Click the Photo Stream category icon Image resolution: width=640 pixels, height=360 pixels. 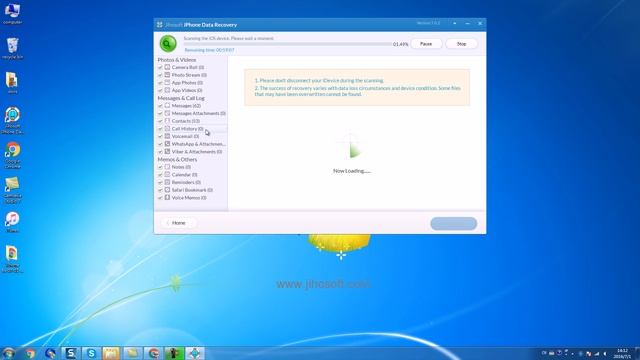[167, 75]
